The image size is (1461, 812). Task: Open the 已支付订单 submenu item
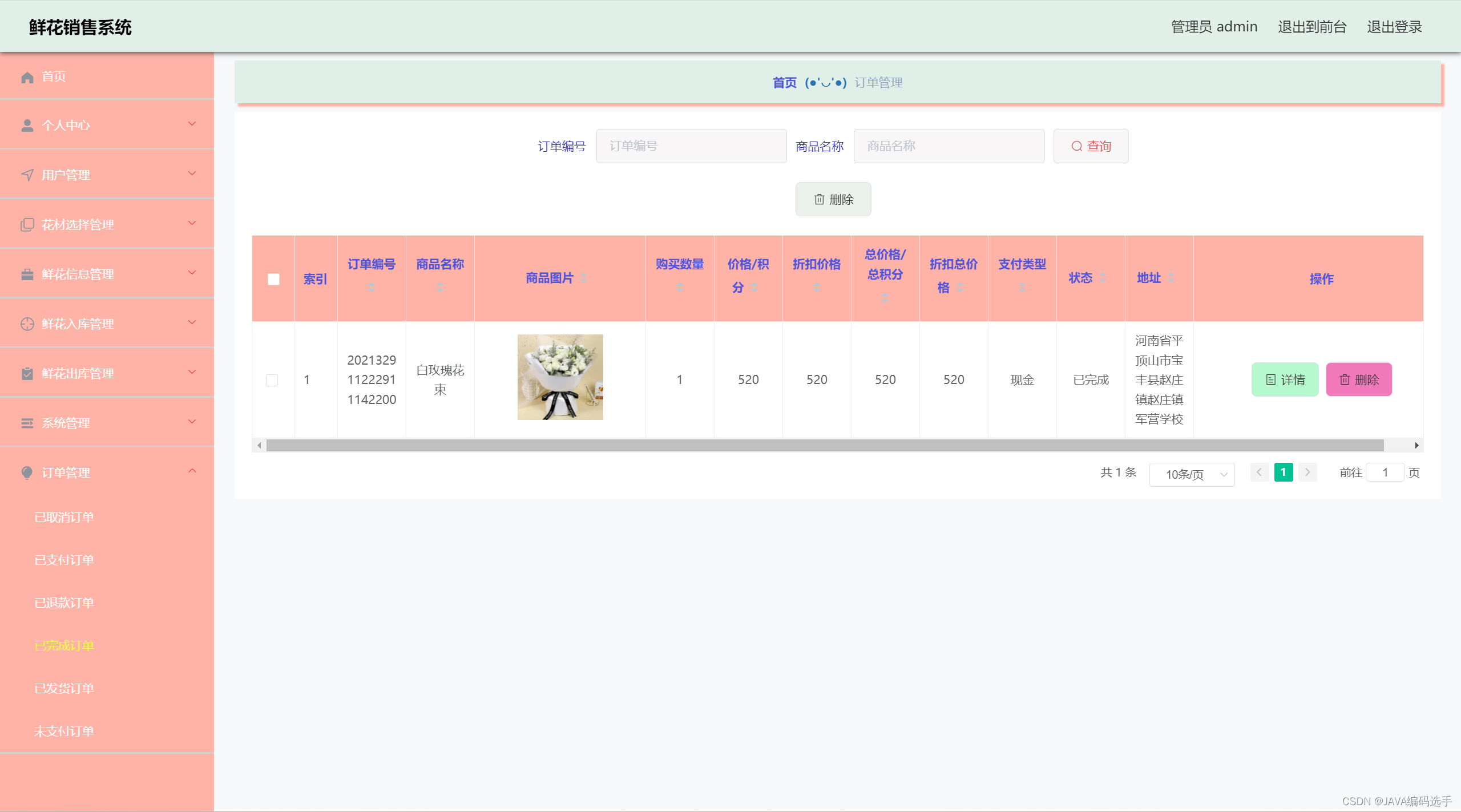pos(64,560)
